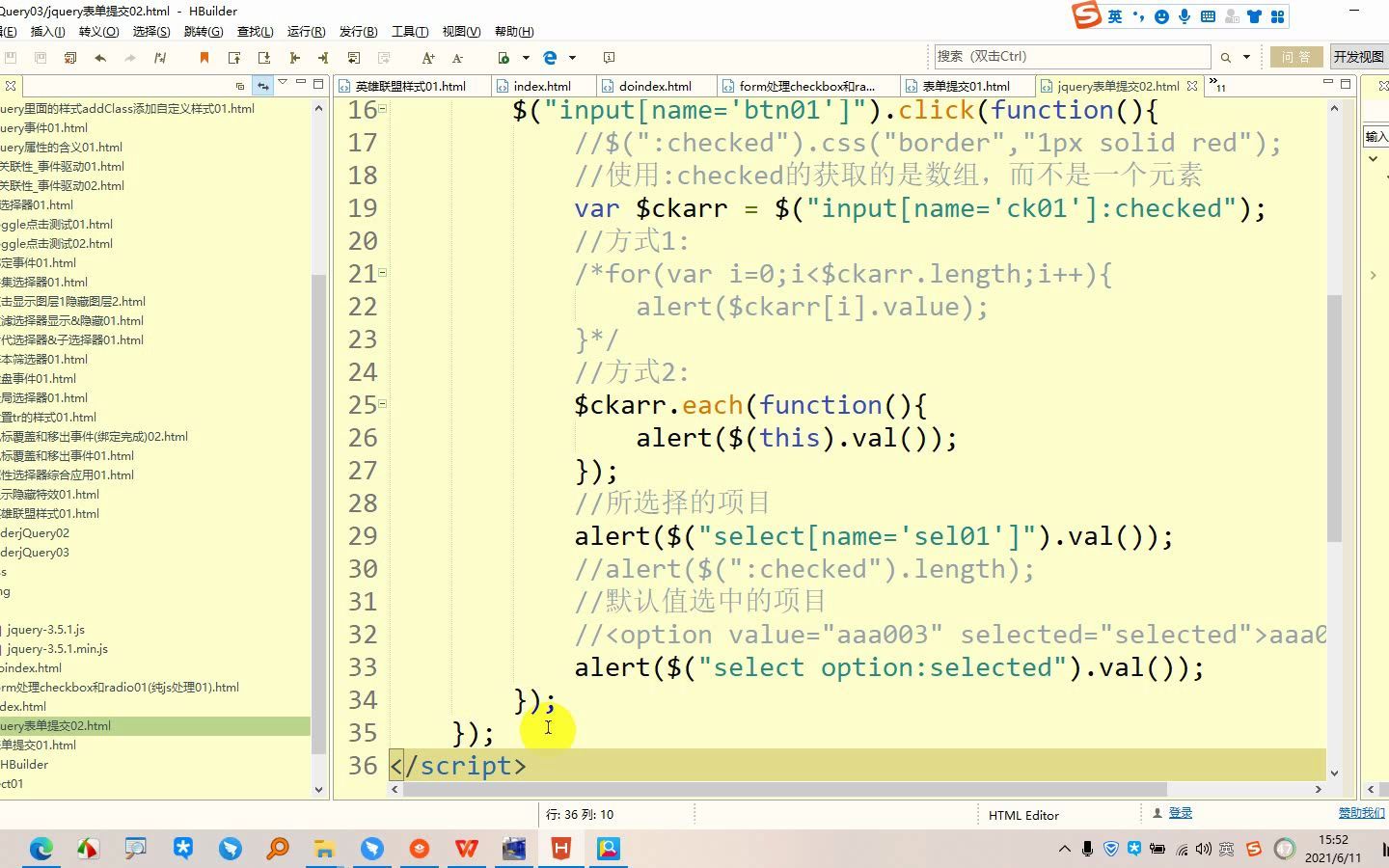The width and height of the screenshot is (1389, 868).
Task: Increase font size with the A+ icon
Action: (x=427, y=58)
